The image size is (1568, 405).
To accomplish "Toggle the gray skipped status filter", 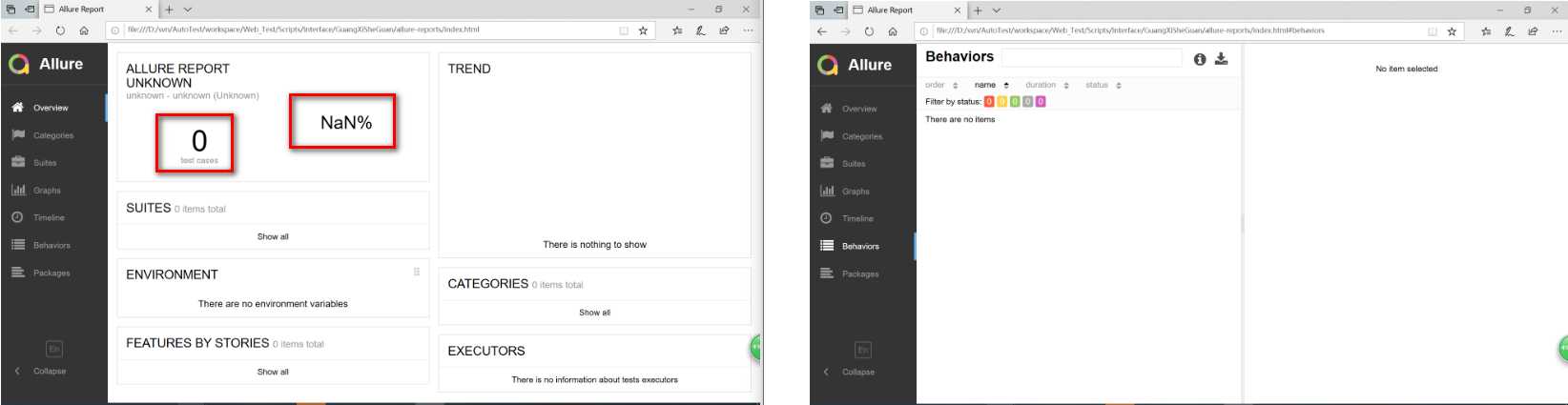I will click(1027, 101).
